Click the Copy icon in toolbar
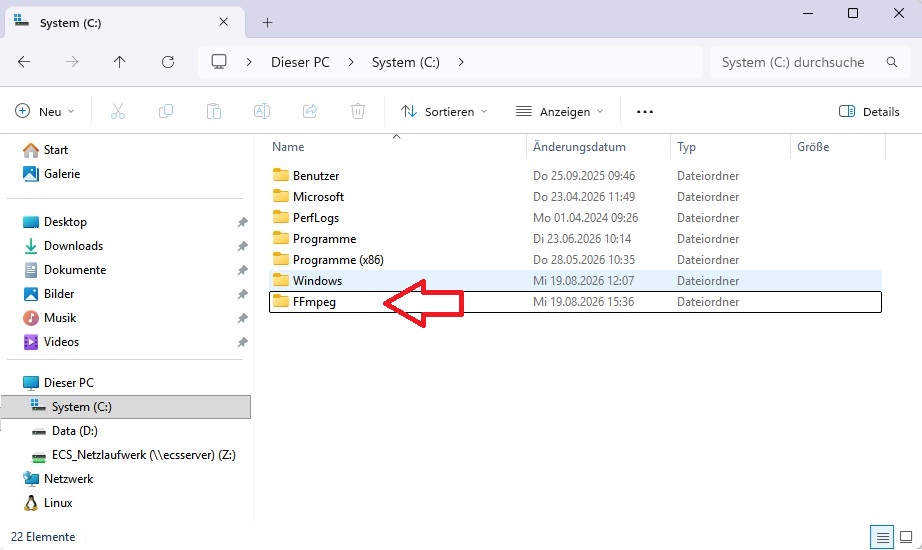 pyautogui.click(x=166, y=111)
